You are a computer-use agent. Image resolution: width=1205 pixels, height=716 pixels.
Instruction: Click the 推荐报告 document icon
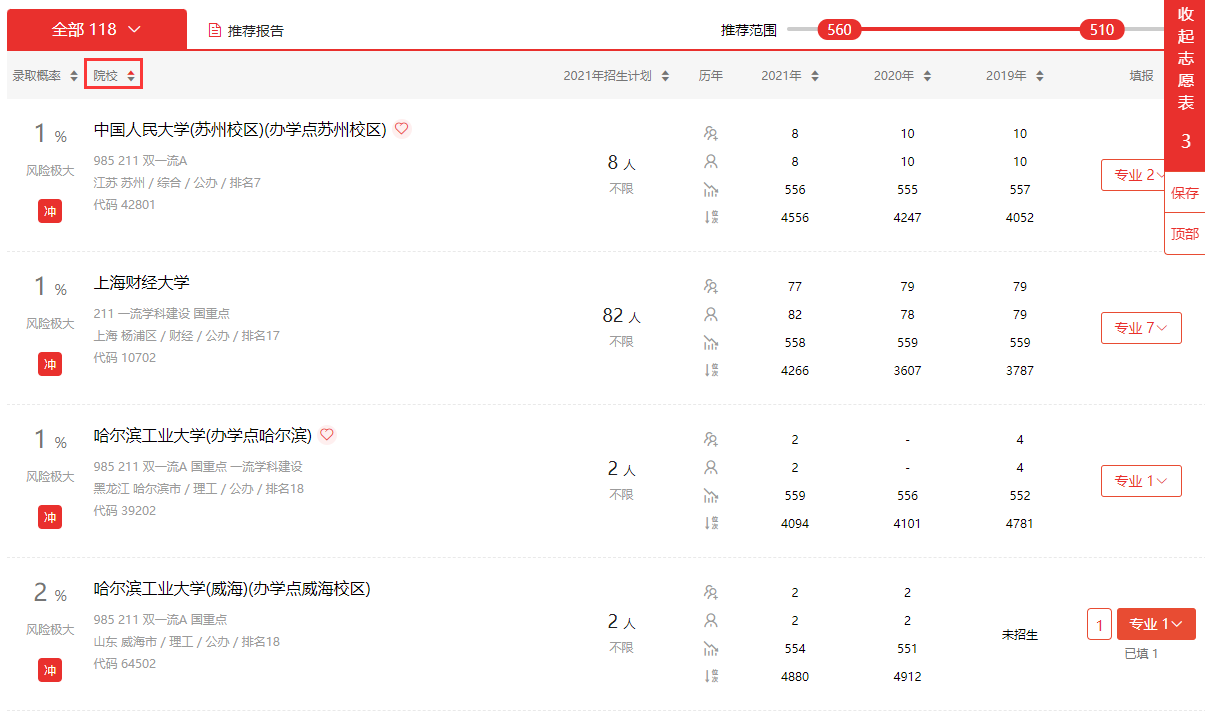[214, 30]
